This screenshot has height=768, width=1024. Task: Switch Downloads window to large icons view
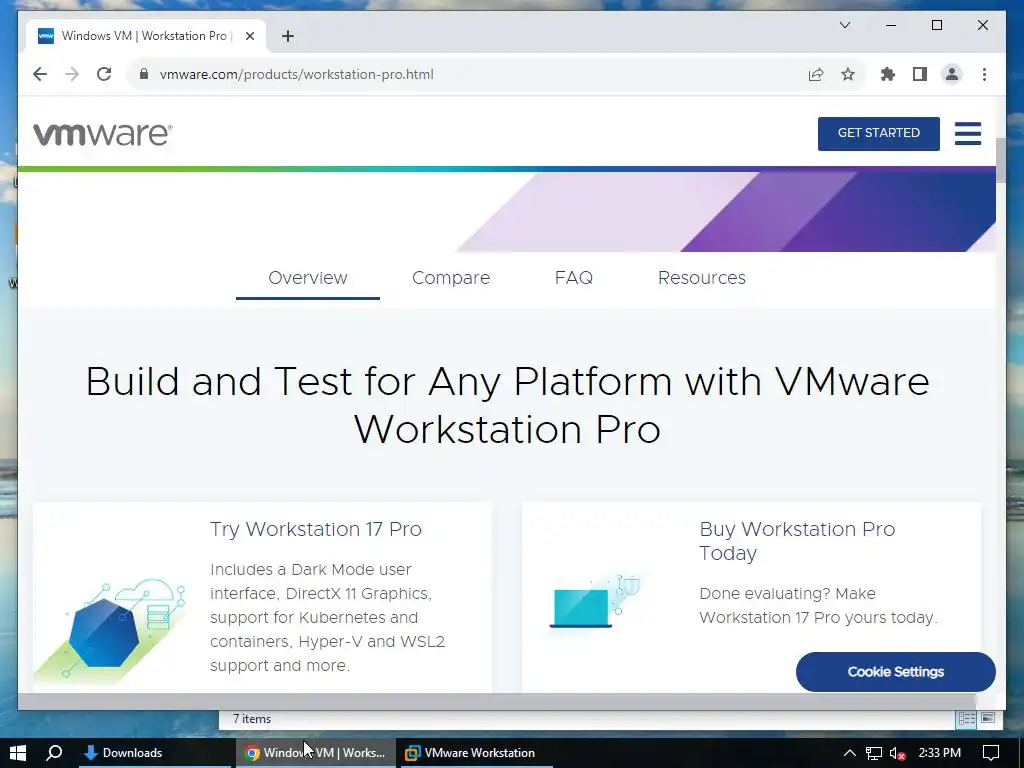tap(988, 718)
